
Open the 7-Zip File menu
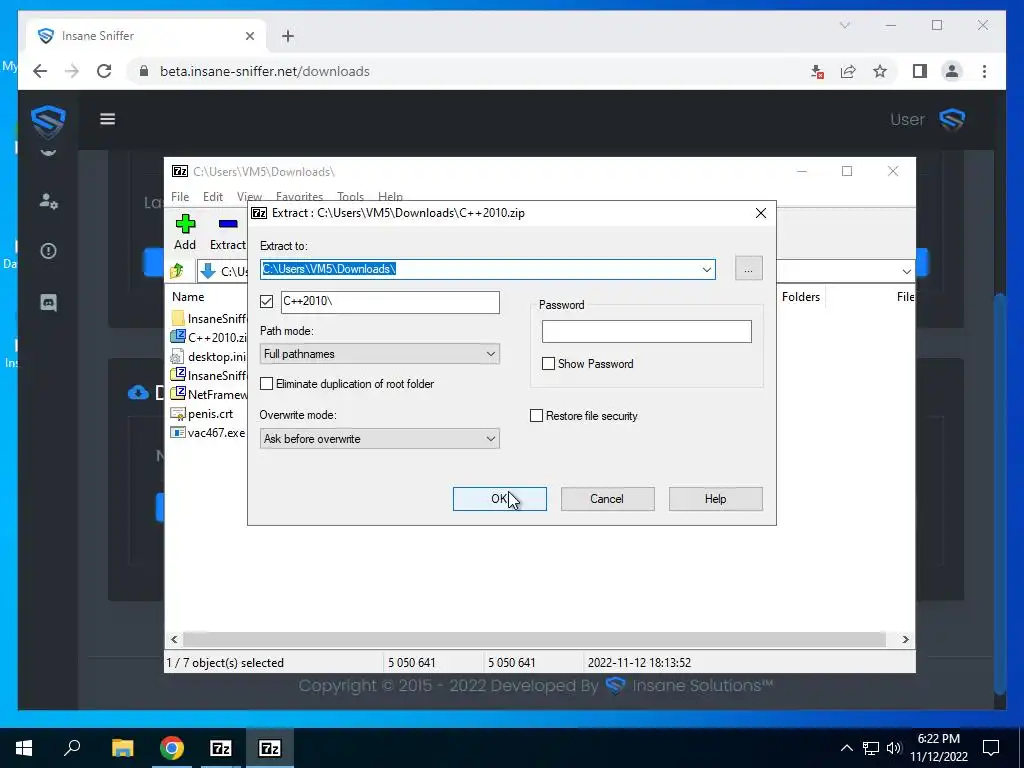pos(180,197)
